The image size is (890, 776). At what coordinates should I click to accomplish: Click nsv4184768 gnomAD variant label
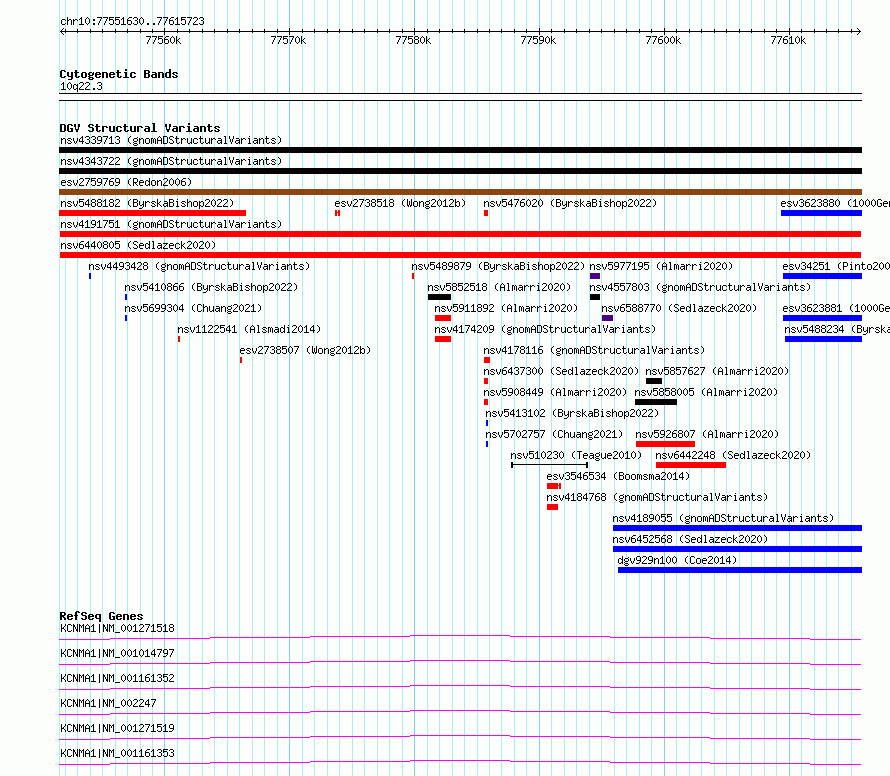[x=657, y=497]
